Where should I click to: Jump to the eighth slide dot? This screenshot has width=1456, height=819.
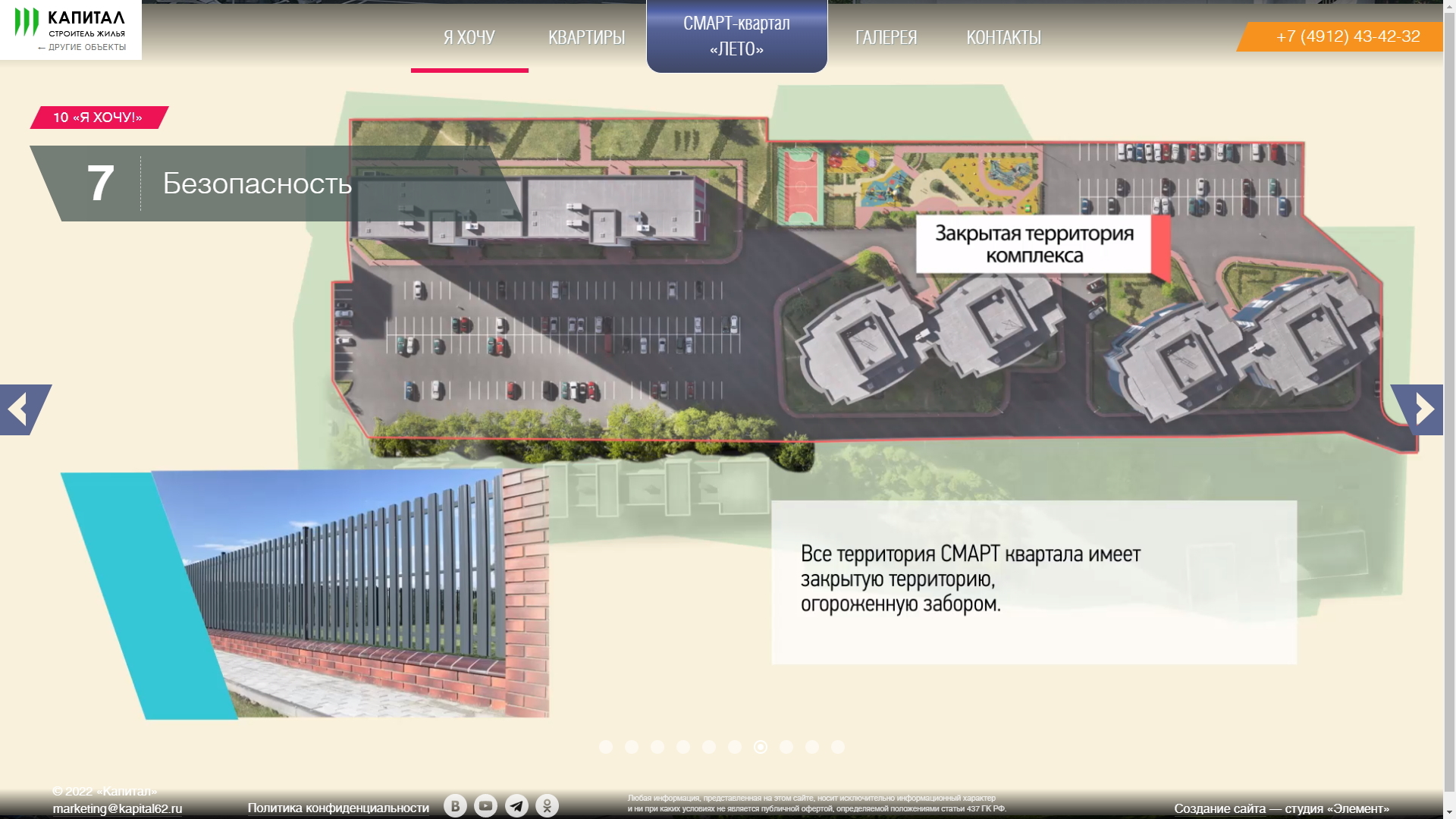786,747
